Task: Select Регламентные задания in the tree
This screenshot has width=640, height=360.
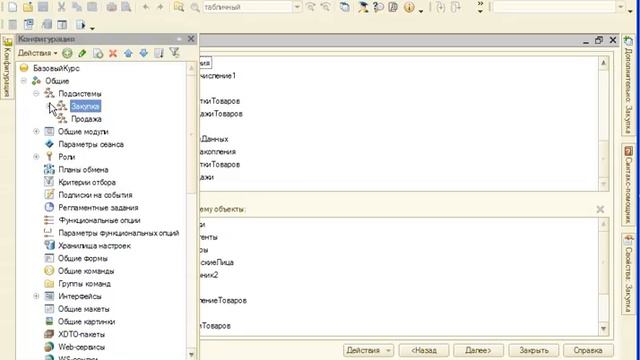Action: click(98, 207)
